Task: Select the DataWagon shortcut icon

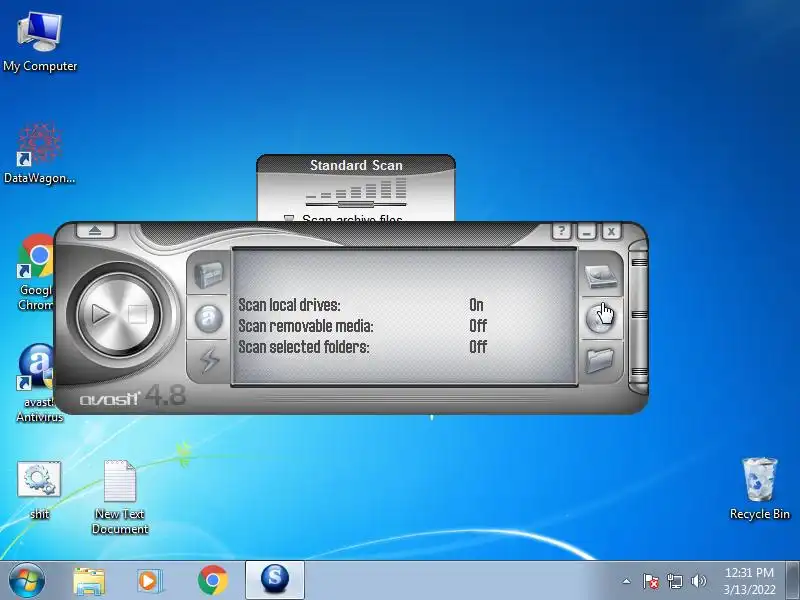Action: 39,153
